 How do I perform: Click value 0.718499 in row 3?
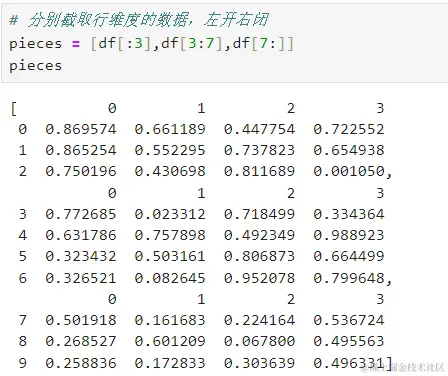click(x=259, y=214)
